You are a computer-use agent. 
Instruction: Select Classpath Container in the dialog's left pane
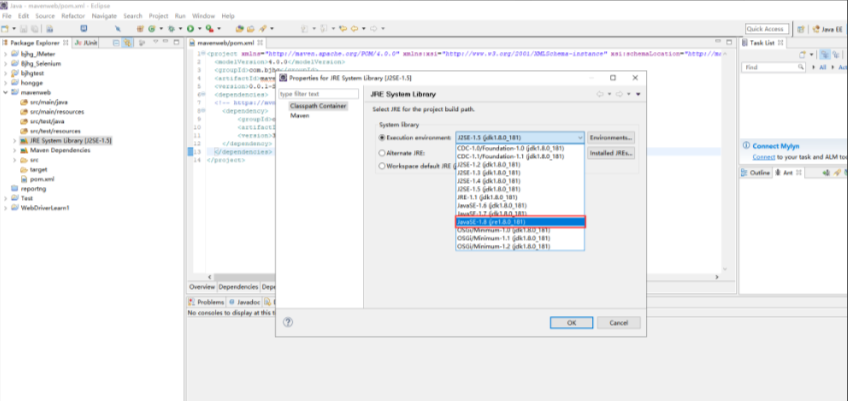(317, 106)
